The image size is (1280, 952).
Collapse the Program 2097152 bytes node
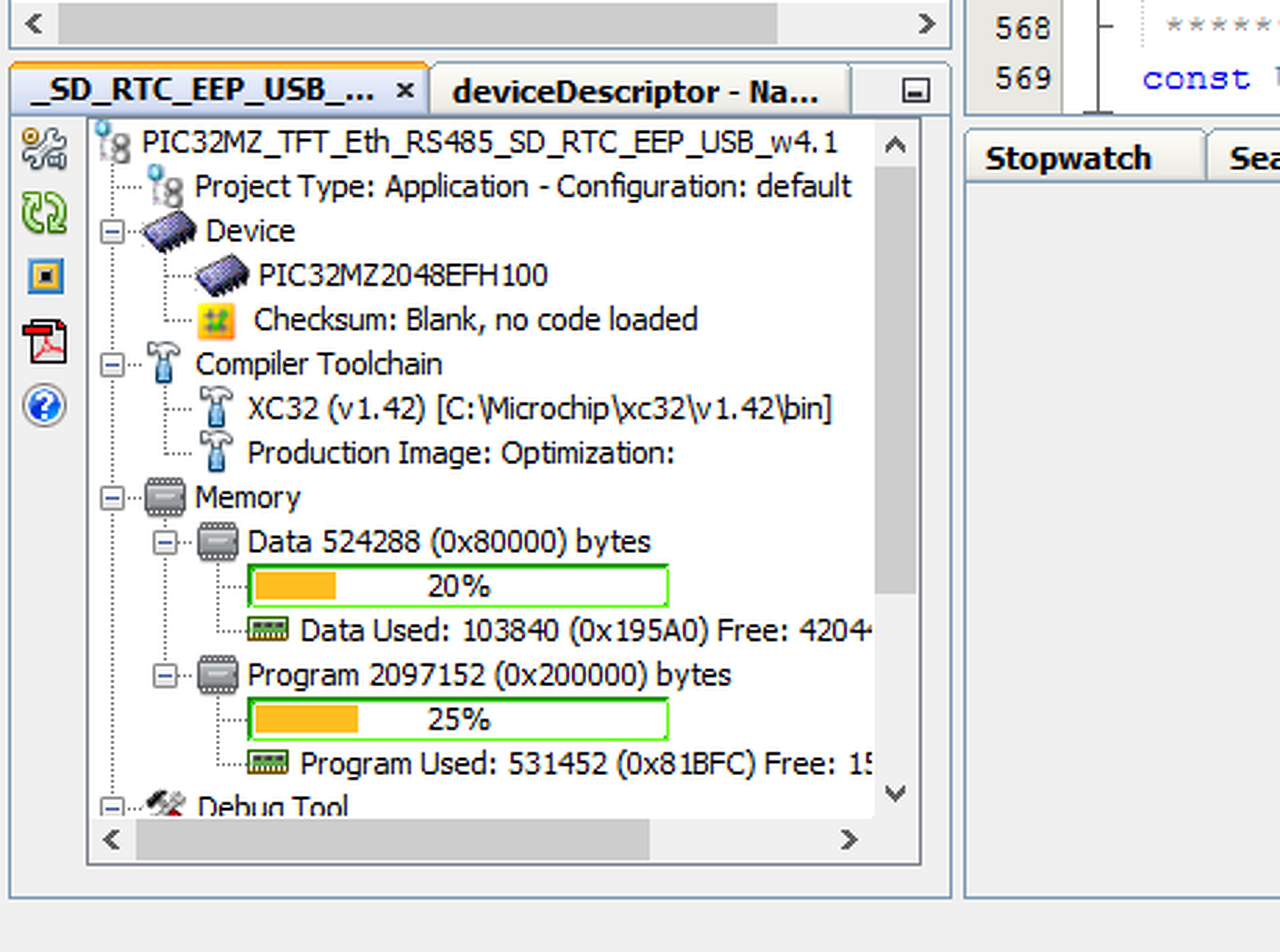click(x=165, y=676)
